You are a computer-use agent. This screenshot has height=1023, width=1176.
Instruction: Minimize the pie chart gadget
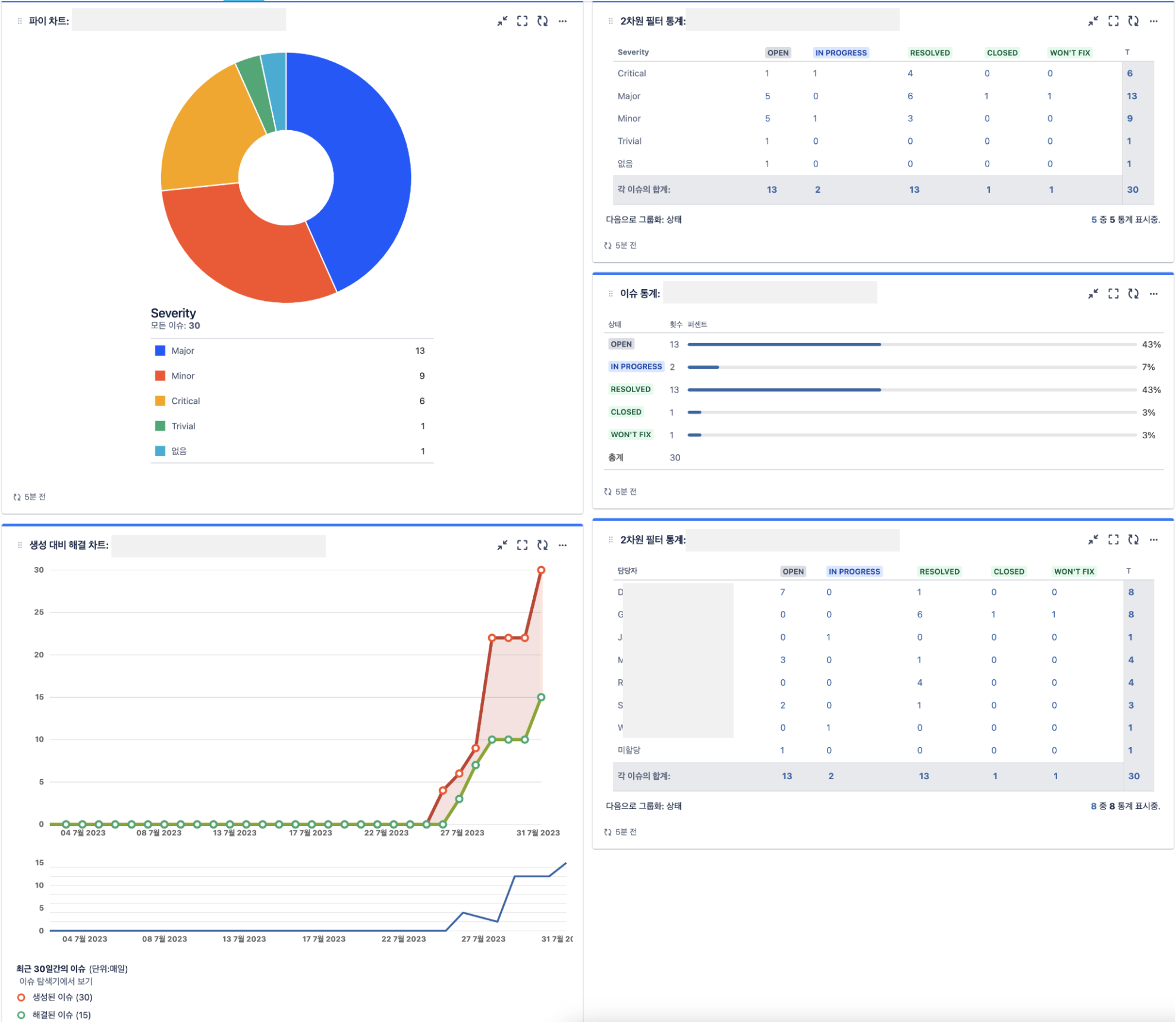[x=502, y=21]
